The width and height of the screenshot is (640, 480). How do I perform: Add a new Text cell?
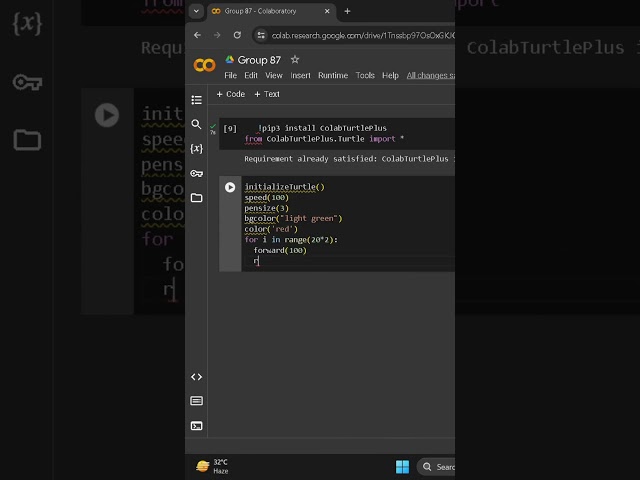(267, 94)
